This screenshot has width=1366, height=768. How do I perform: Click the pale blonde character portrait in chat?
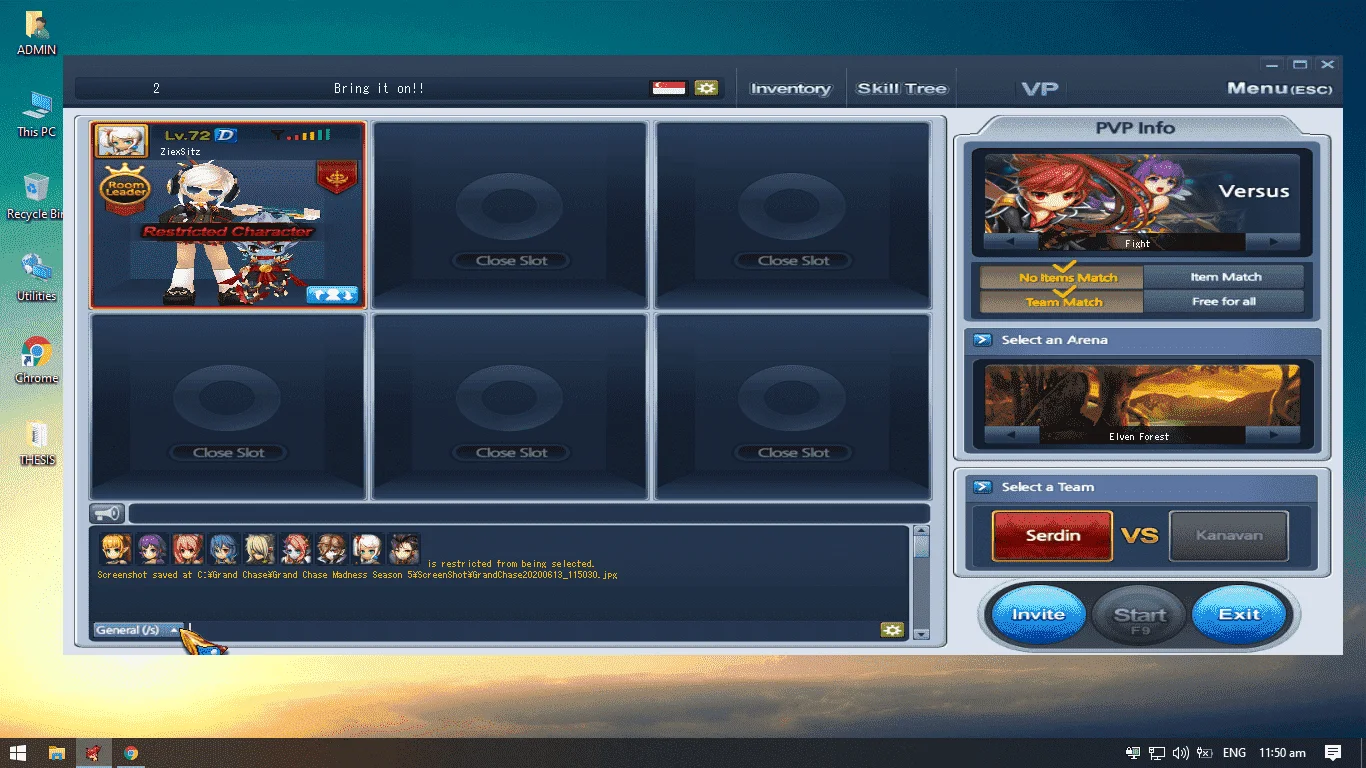pyautogui.click(x=260, y=549)
